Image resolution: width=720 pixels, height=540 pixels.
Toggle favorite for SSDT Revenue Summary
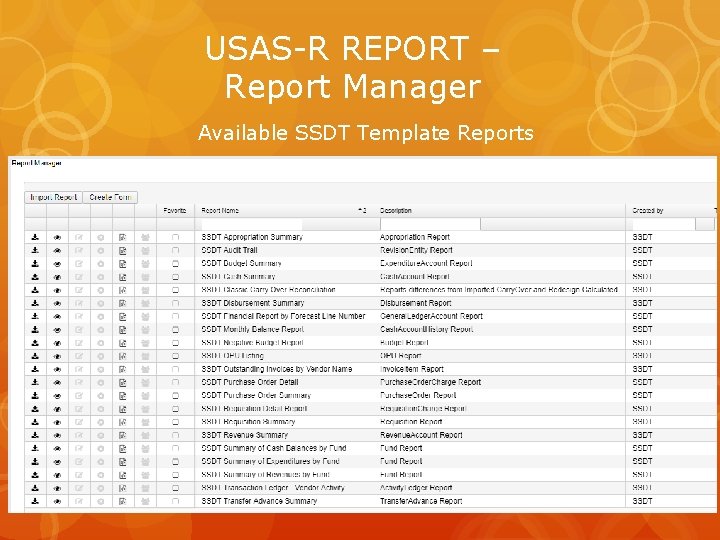click(x=175, y=435)
